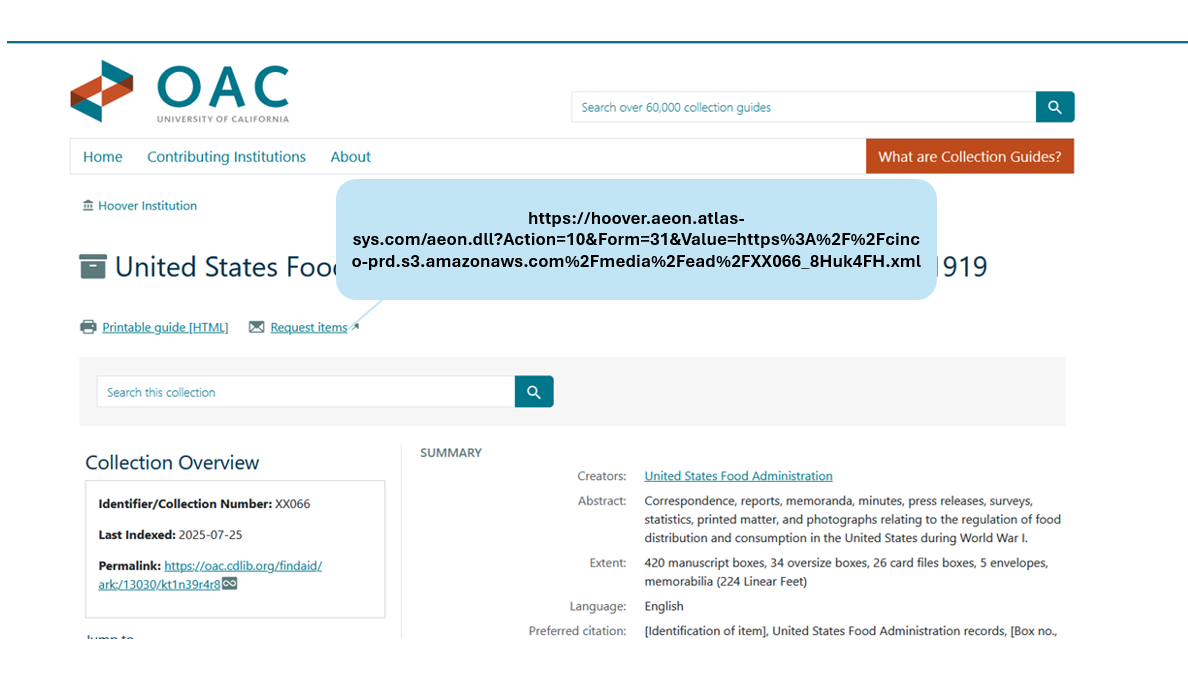Click the permalink copy icon
This screenshot has height=682, width=1188.
[230, 583]
